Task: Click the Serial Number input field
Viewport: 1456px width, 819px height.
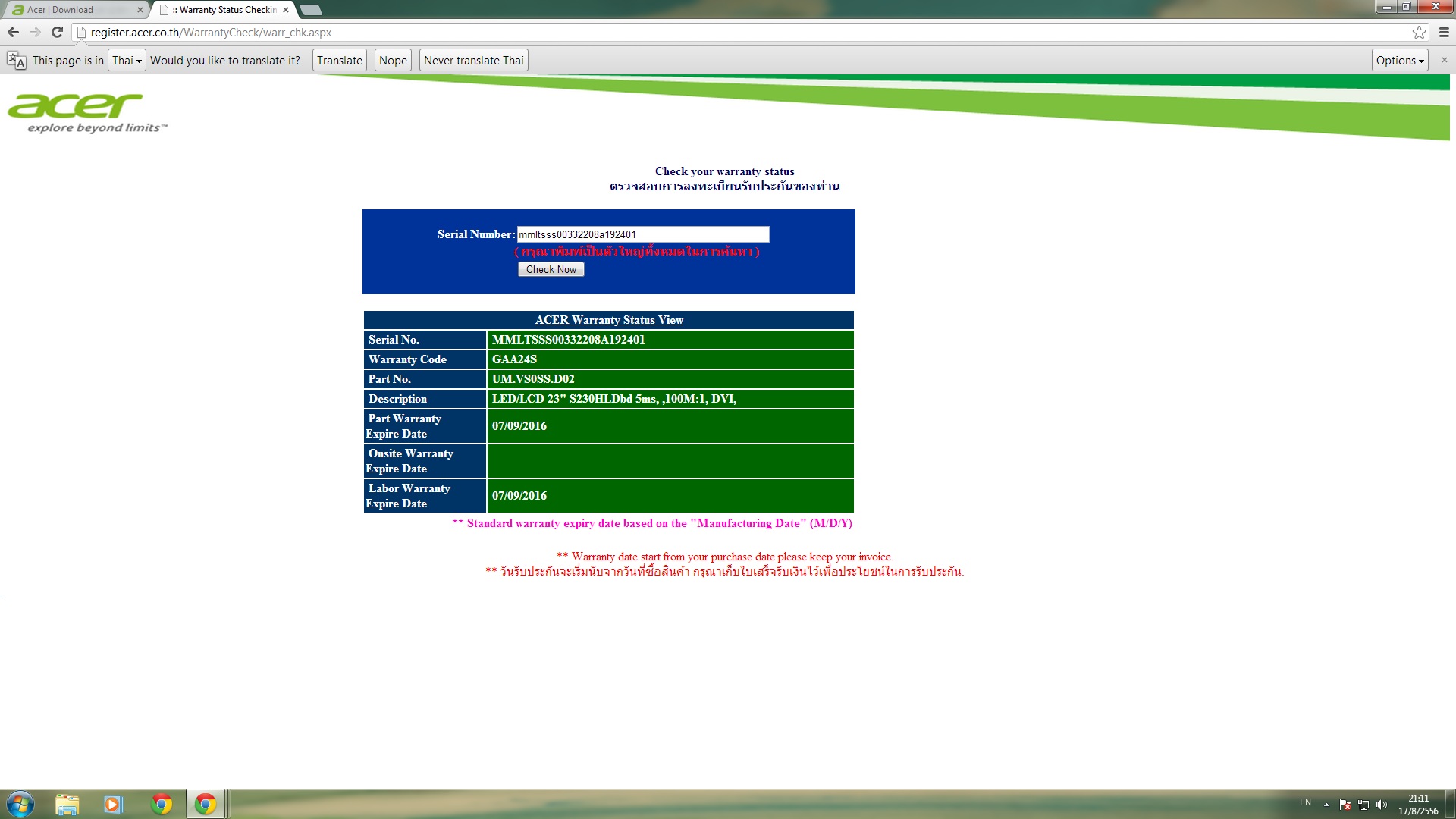Action: click(x=642, y=234)
